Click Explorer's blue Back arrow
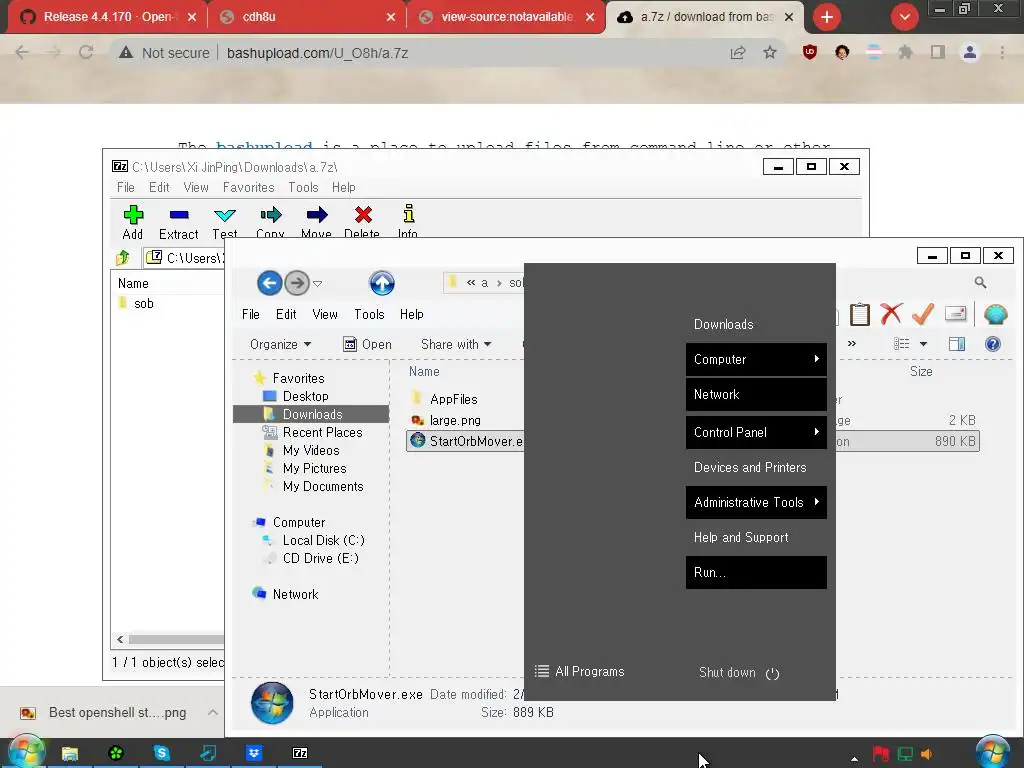 (x=269, y=283)
